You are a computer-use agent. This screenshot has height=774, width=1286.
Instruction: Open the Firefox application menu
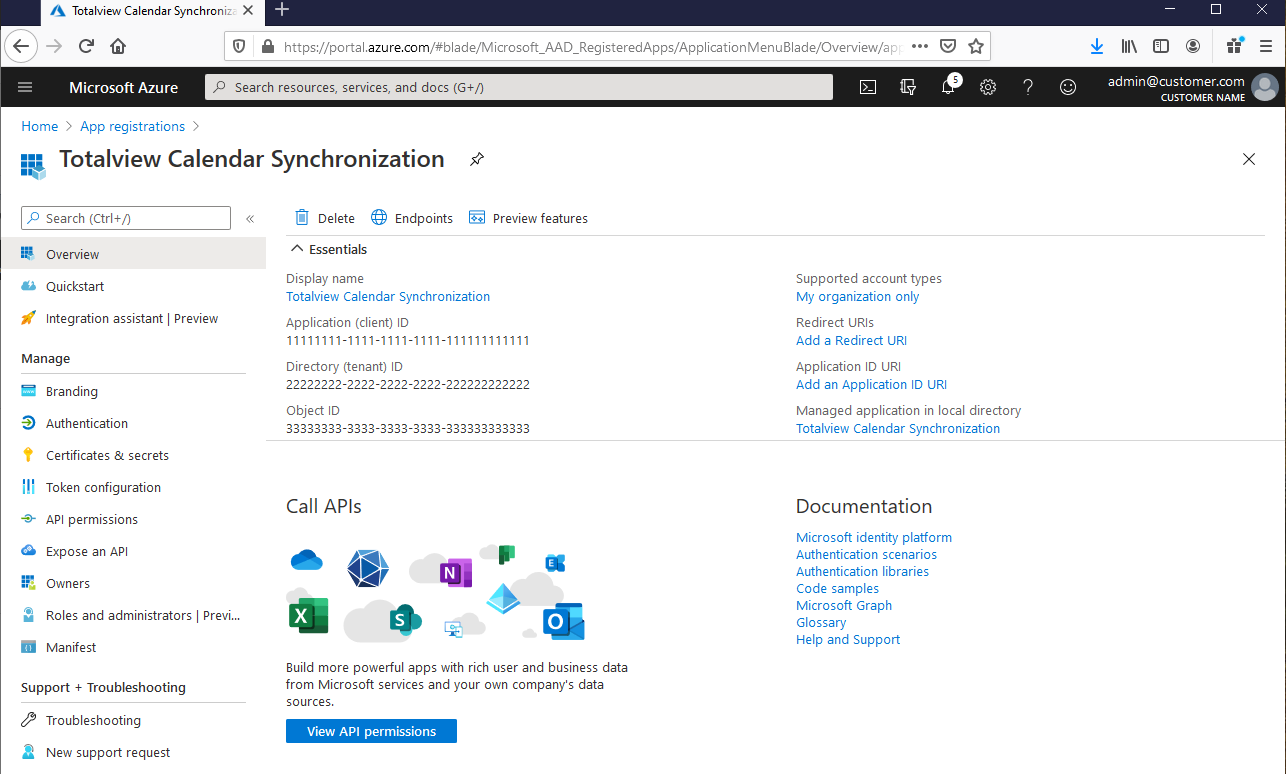pos(1265,46)
